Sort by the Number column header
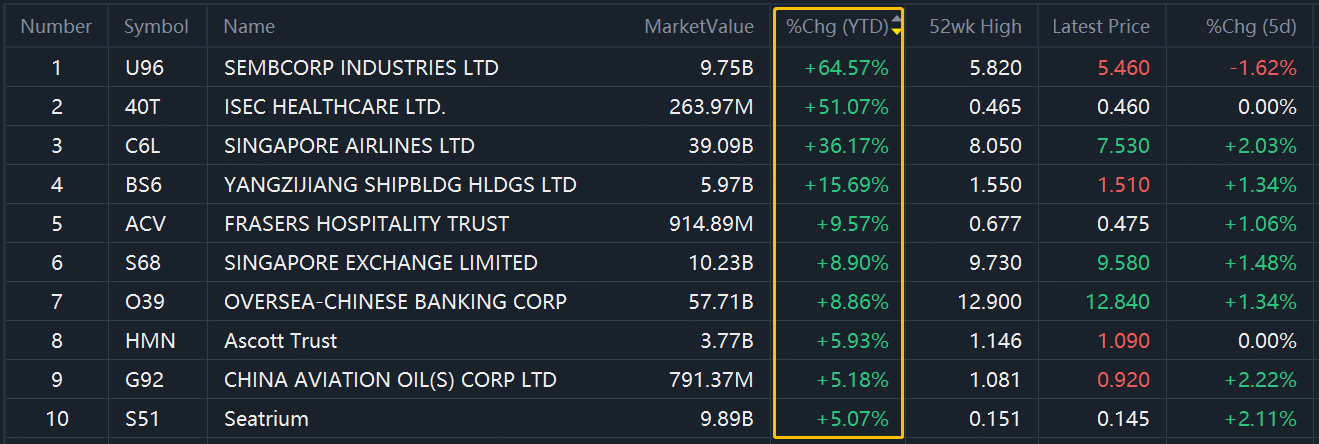Image resolution: width=1319 pixels, height=444 pixels. [56, 27]
